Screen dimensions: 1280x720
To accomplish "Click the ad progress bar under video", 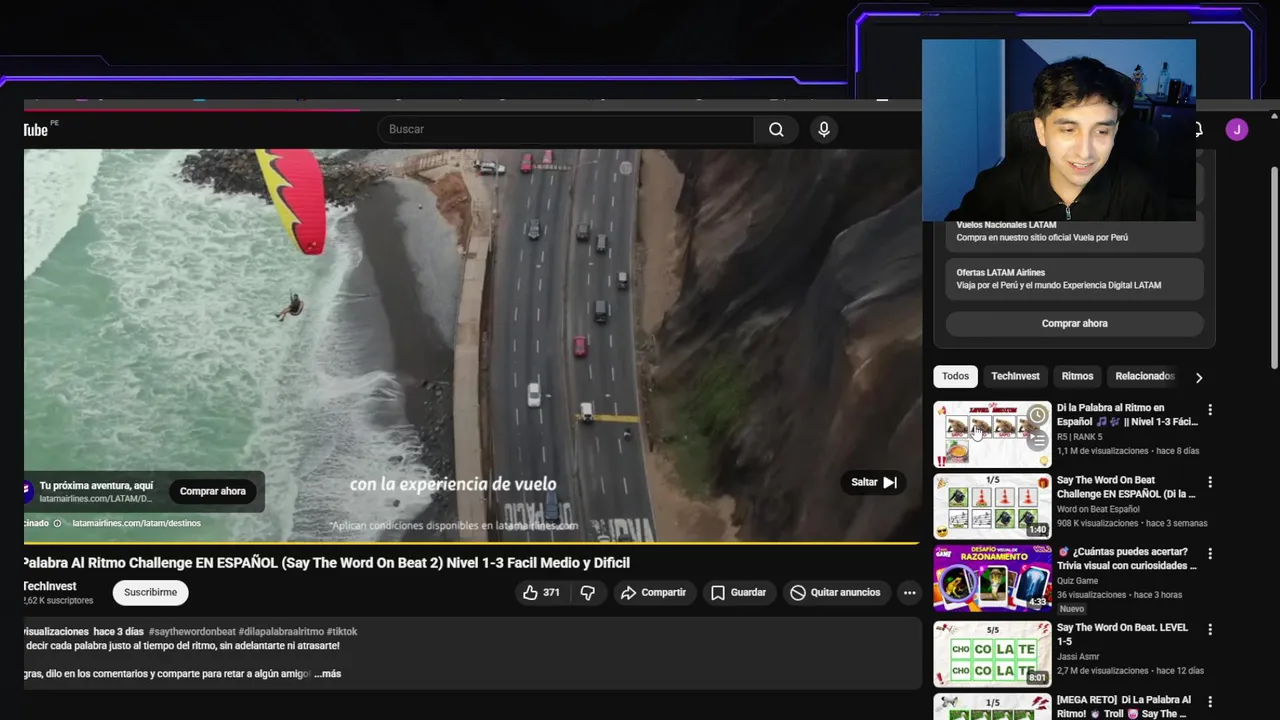I will click(x=472, y=544).
